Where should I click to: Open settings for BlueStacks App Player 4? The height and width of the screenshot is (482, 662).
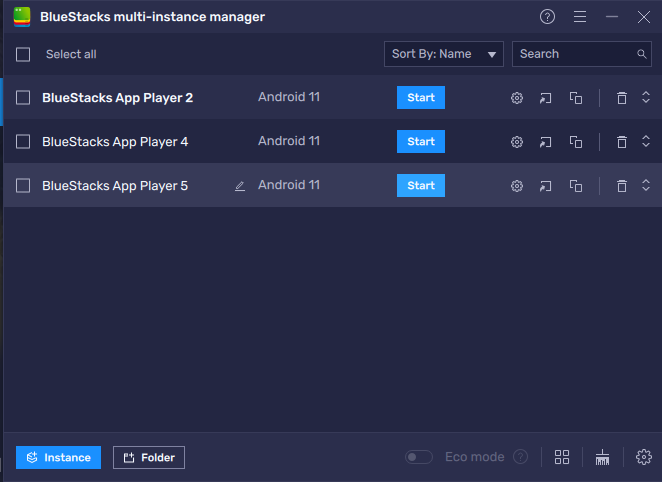pyautogui.click(x=517, y=142)
